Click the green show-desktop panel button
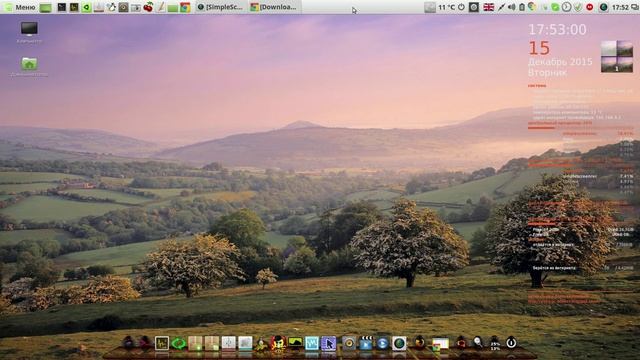Screen dimensions: 640x360 click(x=46, y=7)
